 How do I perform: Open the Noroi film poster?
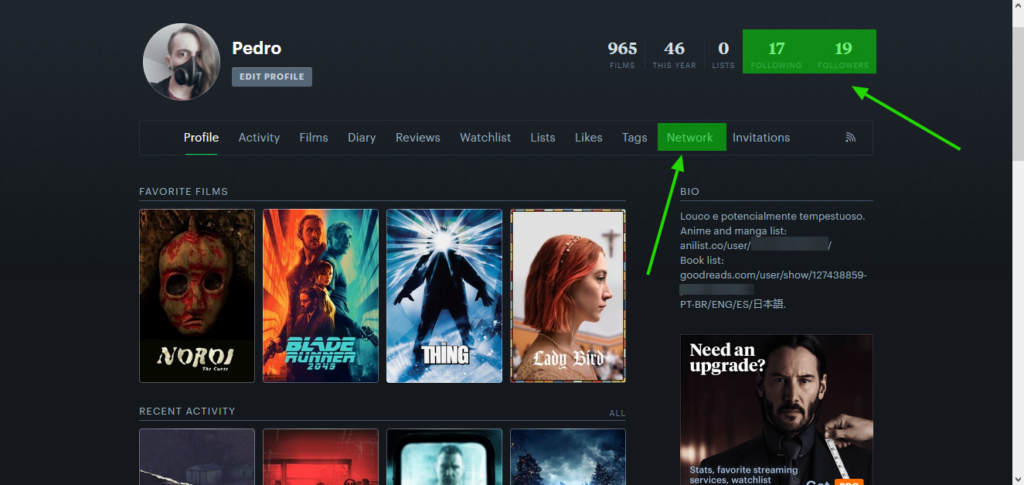[197, 295]
